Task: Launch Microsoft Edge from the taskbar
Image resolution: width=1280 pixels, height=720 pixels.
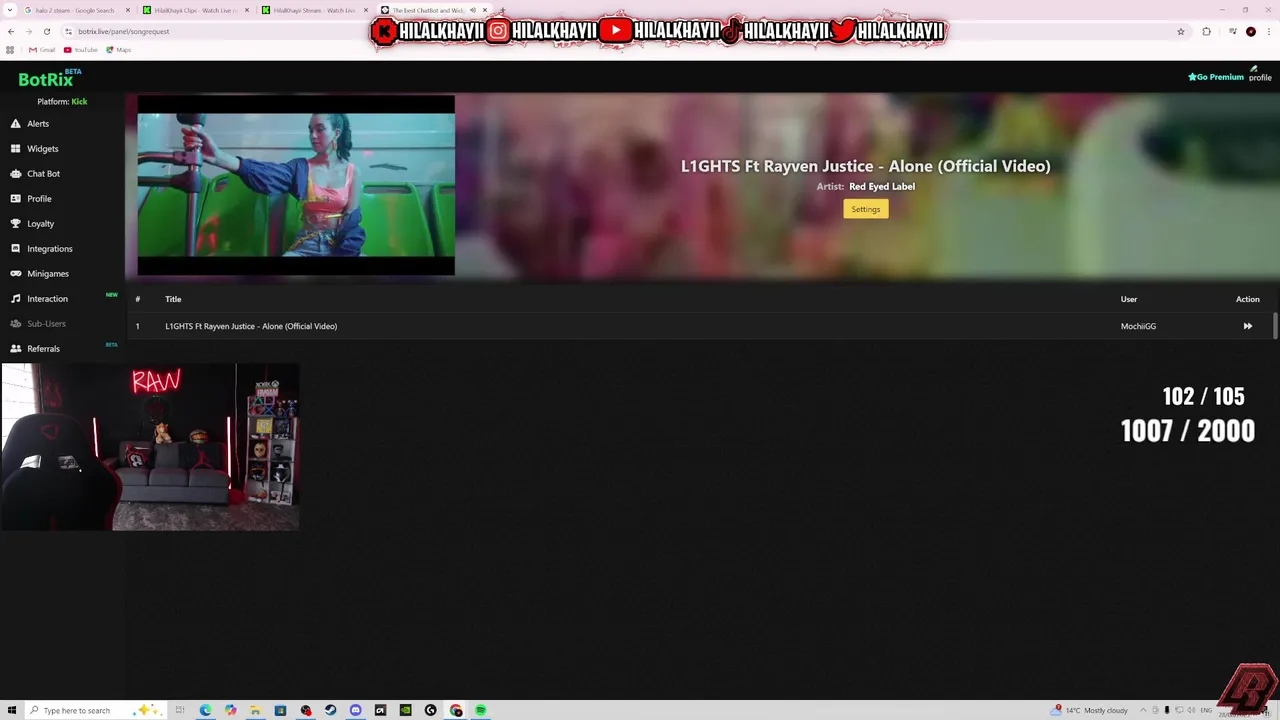Action: 205,710
